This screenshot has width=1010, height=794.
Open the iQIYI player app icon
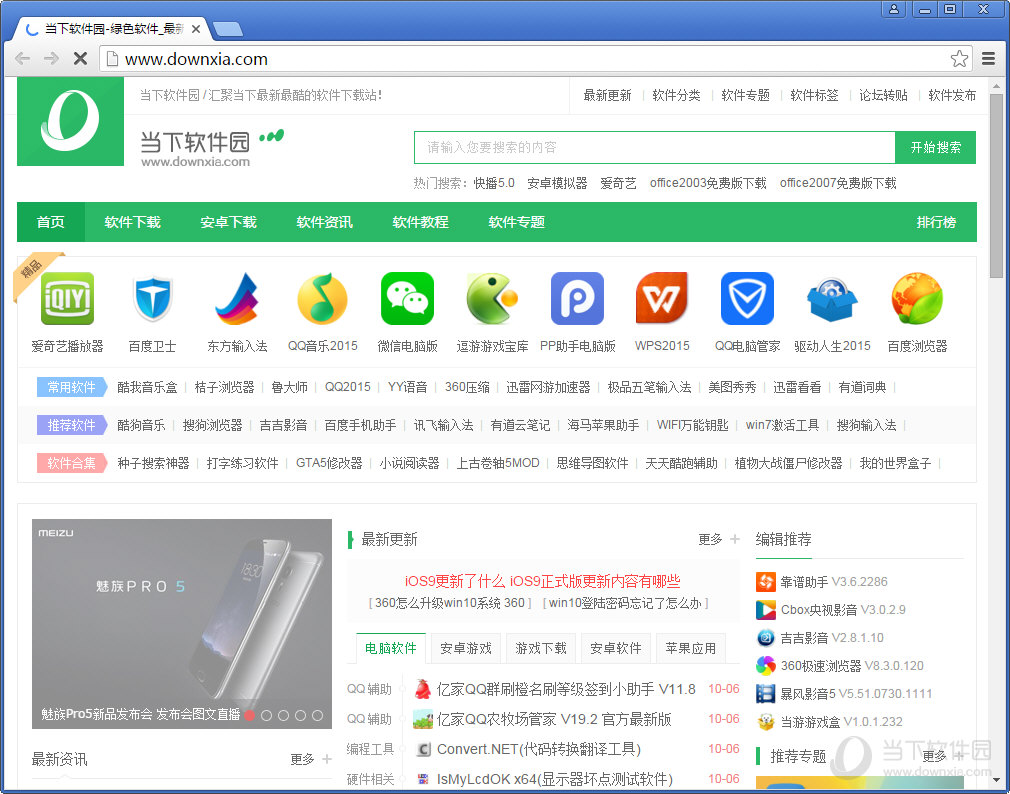[x=68, y=299]
